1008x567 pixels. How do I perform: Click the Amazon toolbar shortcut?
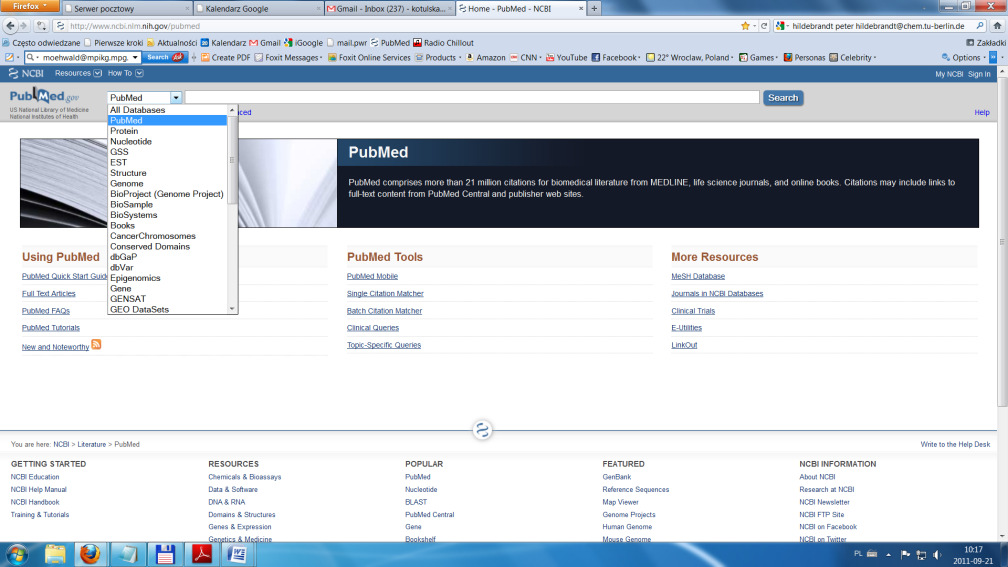[x=485, y=57]
